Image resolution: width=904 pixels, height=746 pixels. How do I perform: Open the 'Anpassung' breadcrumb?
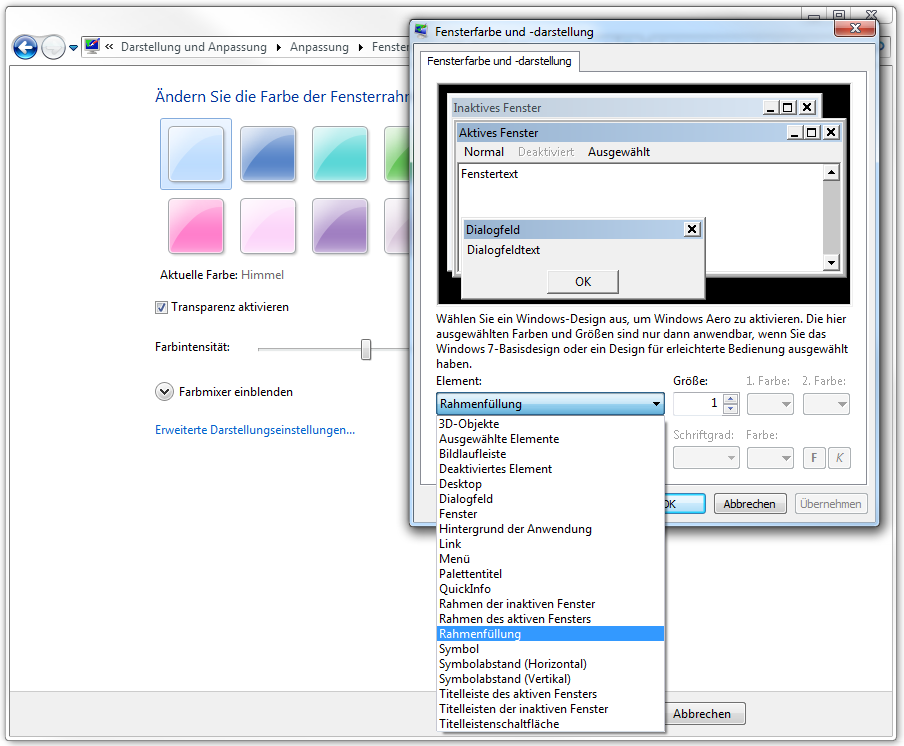pyautogui.click(x=319, y=47)
